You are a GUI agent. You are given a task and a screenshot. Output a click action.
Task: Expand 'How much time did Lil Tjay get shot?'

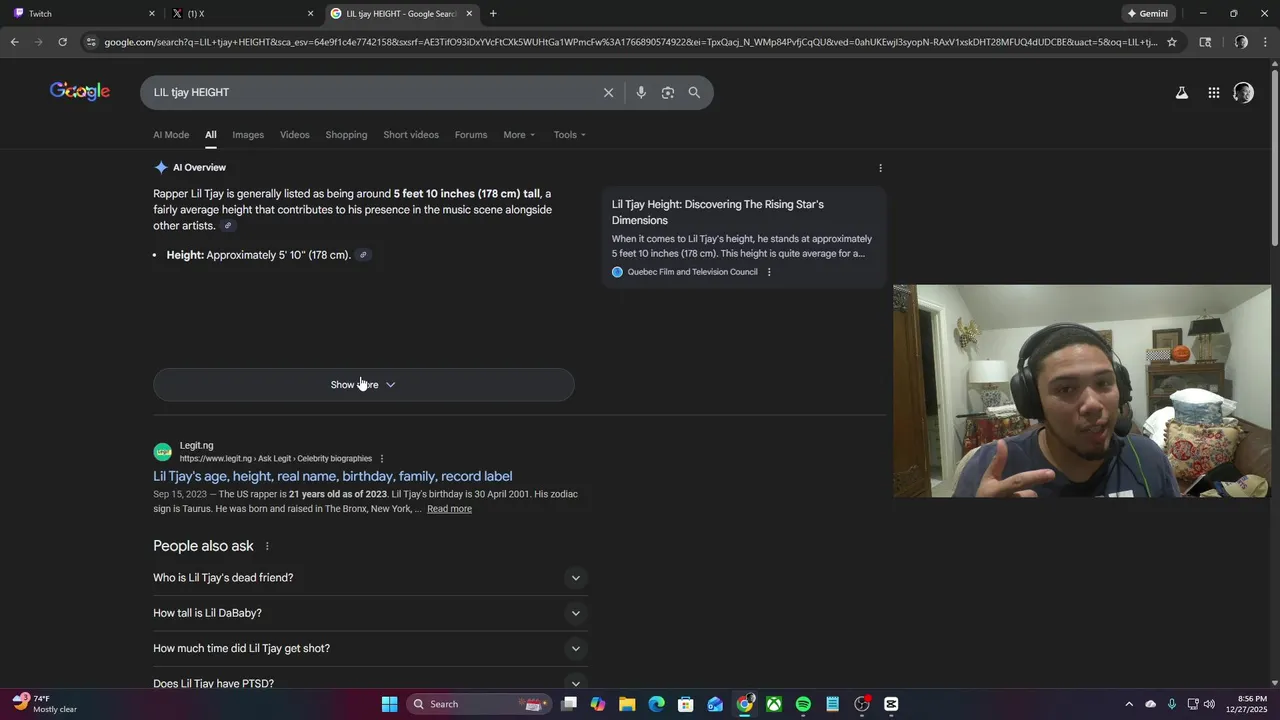tap(369, 648)
